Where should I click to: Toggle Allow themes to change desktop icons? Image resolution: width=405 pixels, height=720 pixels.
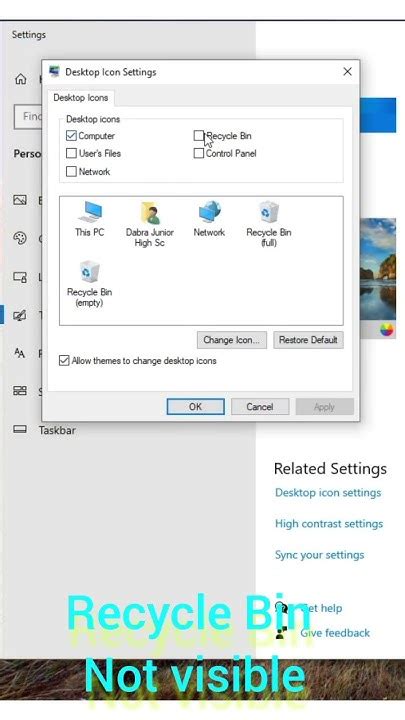pyautogui.click(x=64, y=360)
